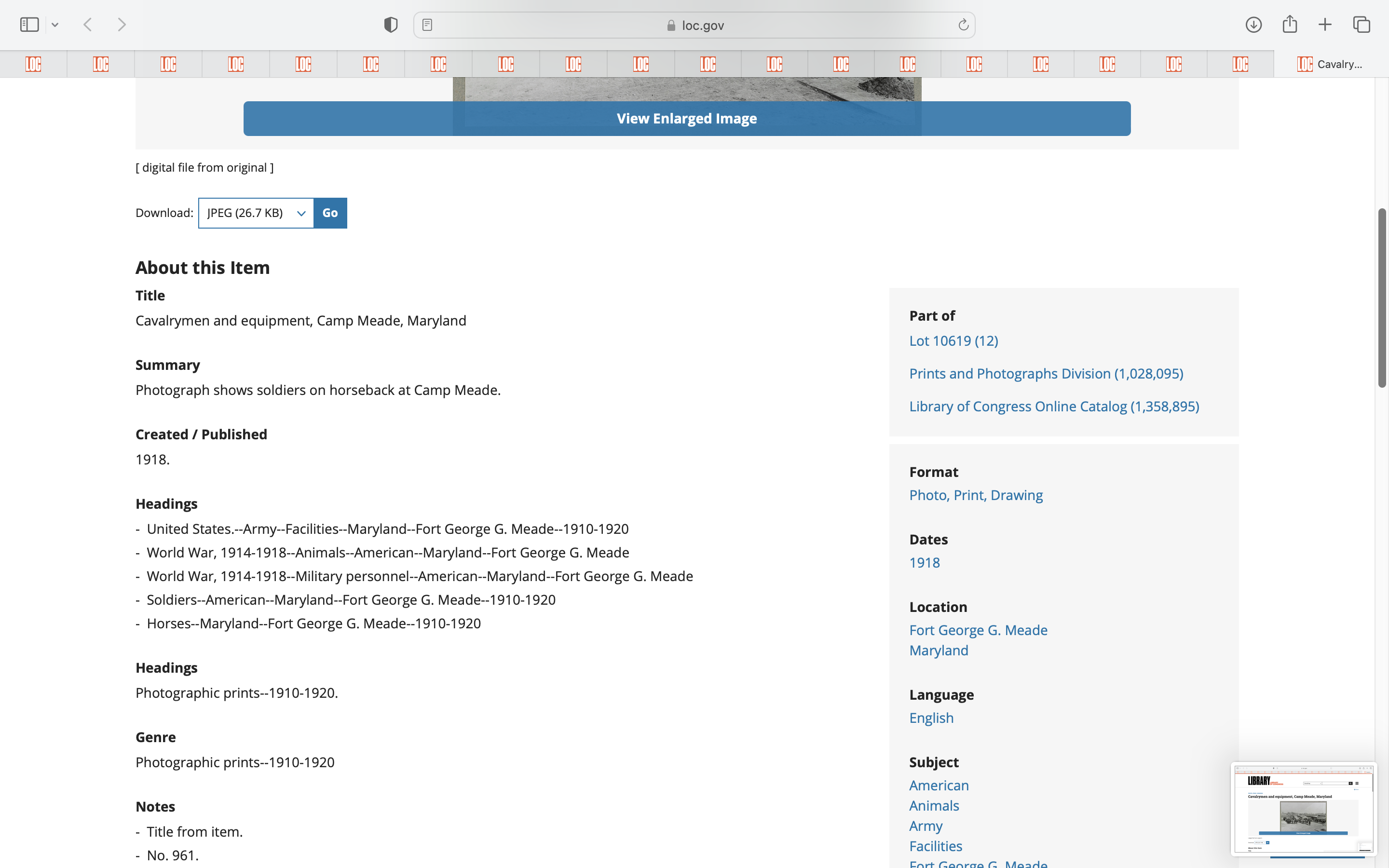Screen dimensions: 1389x868
Task: Click the page's vertical scrollbar
Action: 1382,298
